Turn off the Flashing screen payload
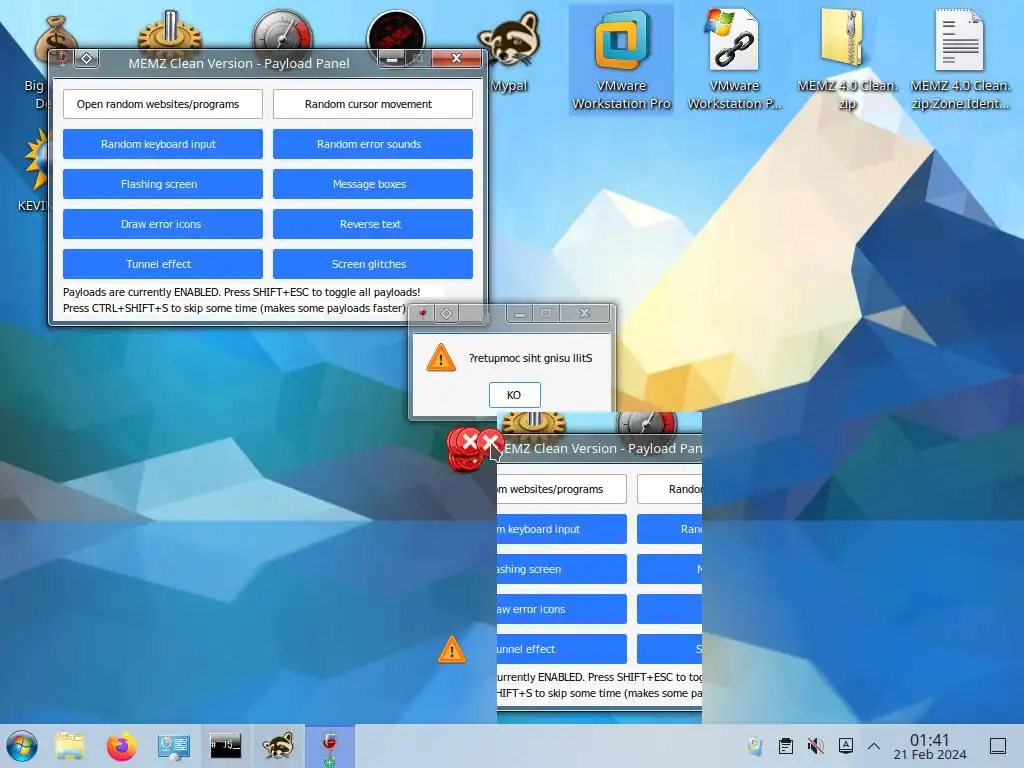The width and height of the screenshot is (1024, 768). [x=163, y=184]
